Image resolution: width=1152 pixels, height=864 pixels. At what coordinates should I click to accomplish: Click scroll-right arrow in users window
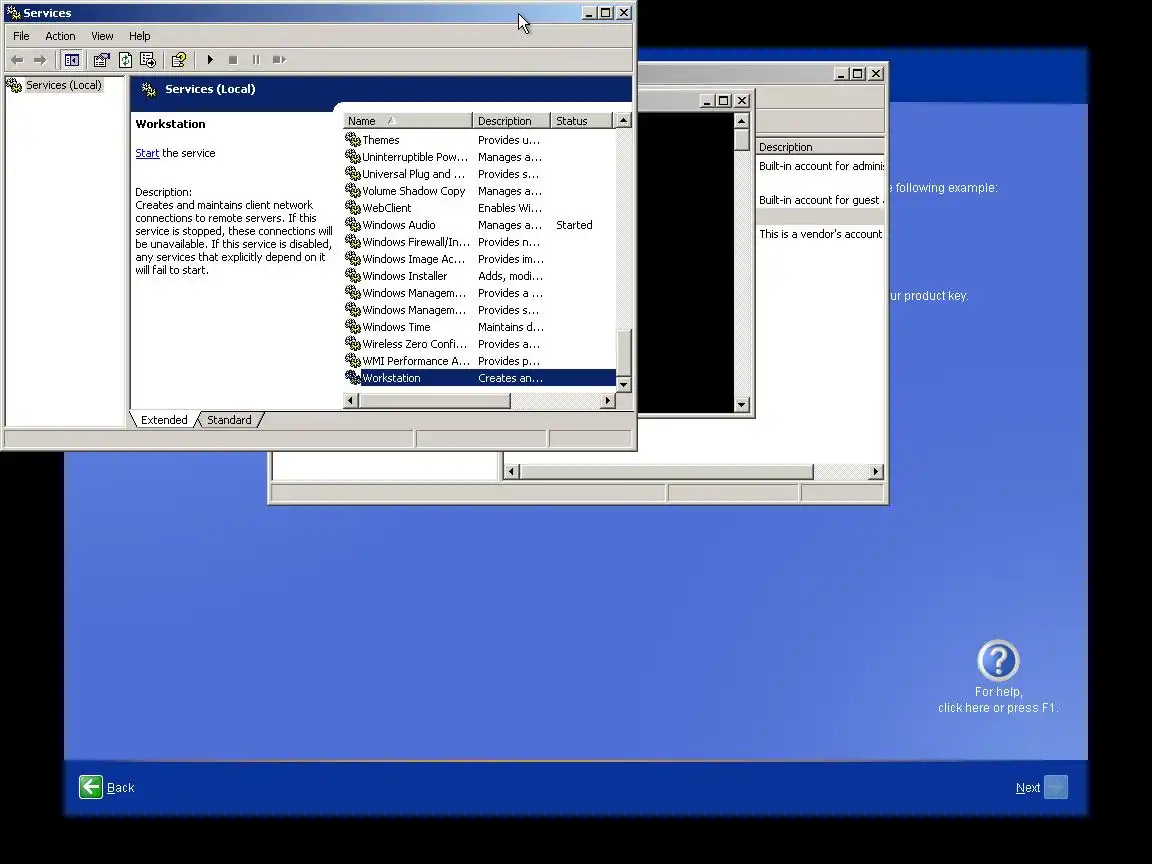[875, 472]
